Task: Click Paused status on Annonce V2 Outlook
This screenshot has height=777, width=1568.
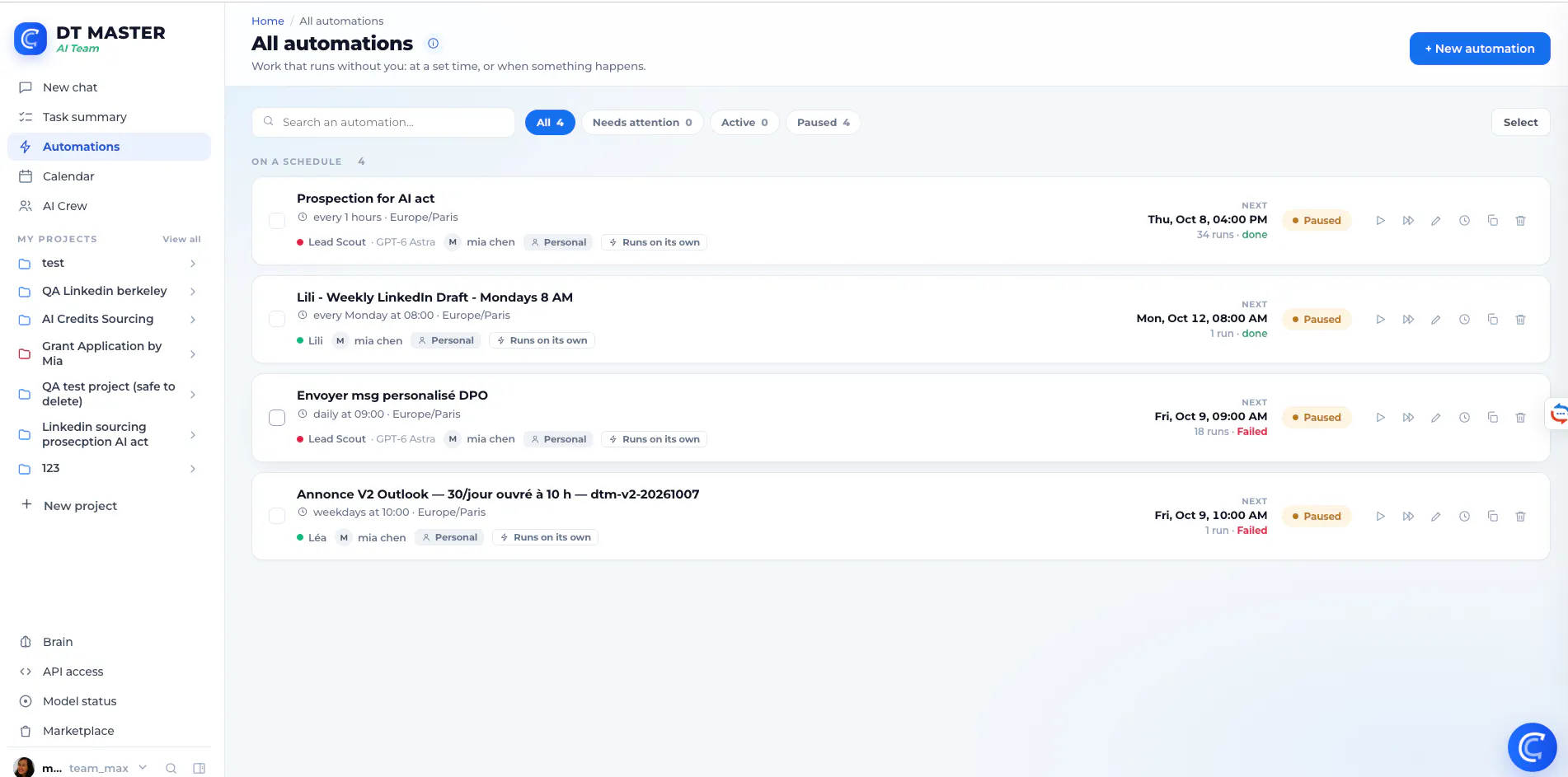Action: tap(1317, 517)
